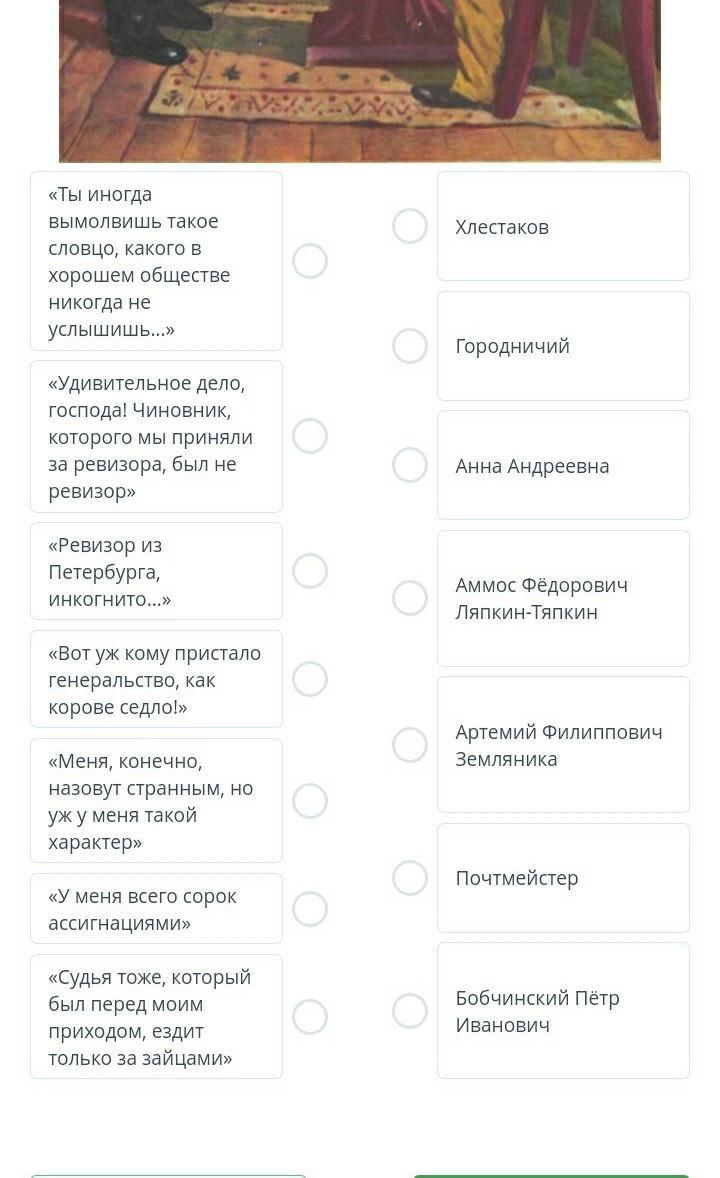The image size is (720, 1178).
Task: Select the circle next to Городничий
Action: point(410,346)
